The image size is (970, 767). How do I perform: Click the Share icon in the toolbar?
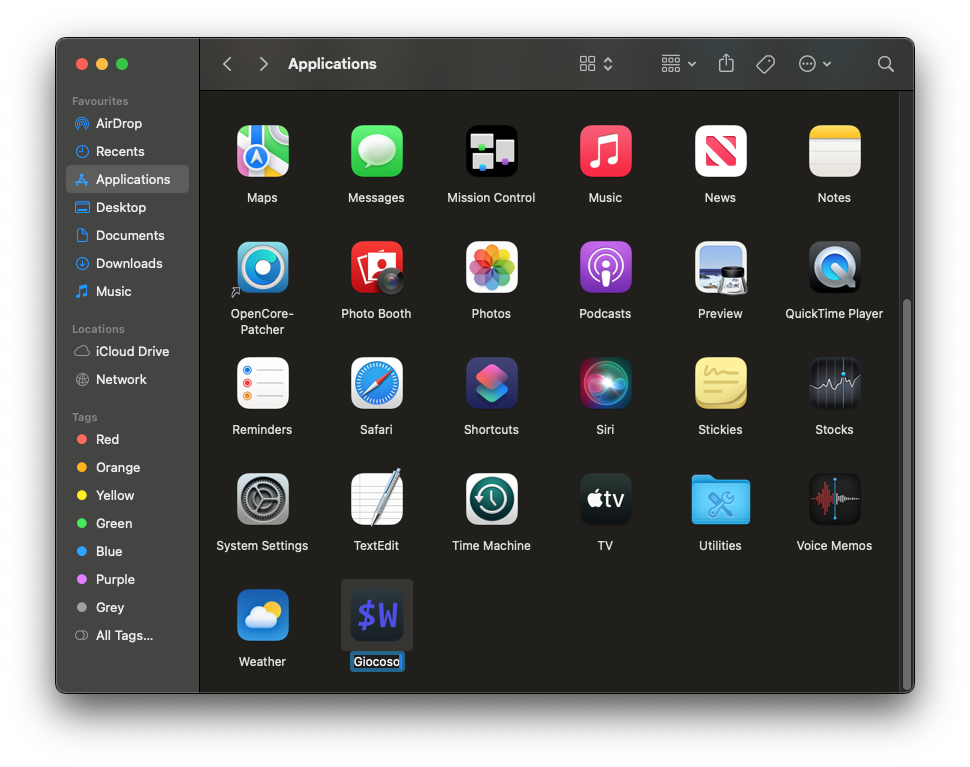tap(726, 63)
